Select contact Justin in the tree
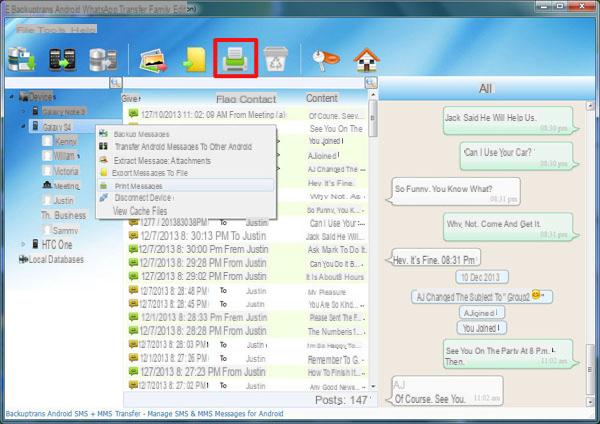The width and height of the screenshot is (600, 424). tap(64, 201)
